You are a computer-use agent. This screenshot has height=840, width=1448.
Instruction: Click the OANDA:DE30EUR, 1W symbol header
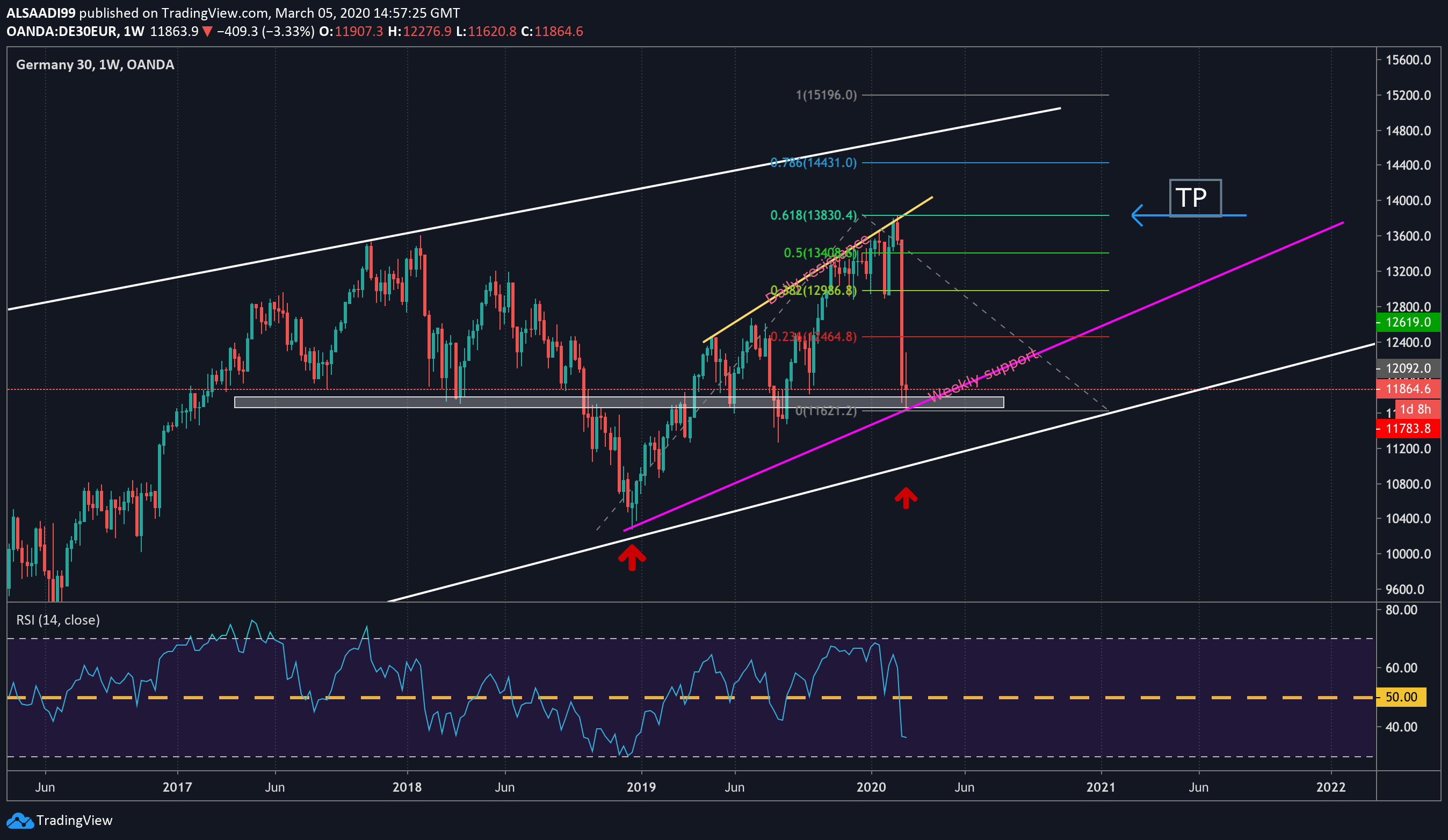point(75,32)
